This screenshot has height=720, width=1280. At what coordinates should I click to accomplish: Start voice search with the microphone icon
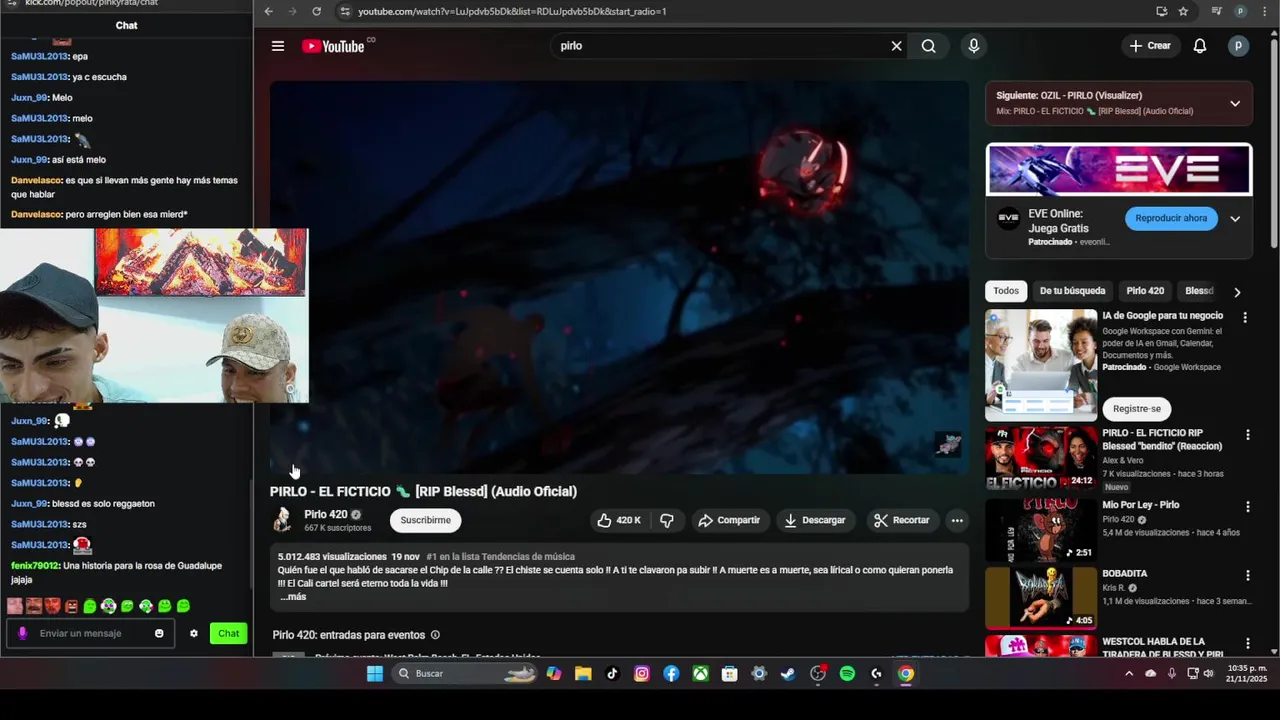pos(973,46)
